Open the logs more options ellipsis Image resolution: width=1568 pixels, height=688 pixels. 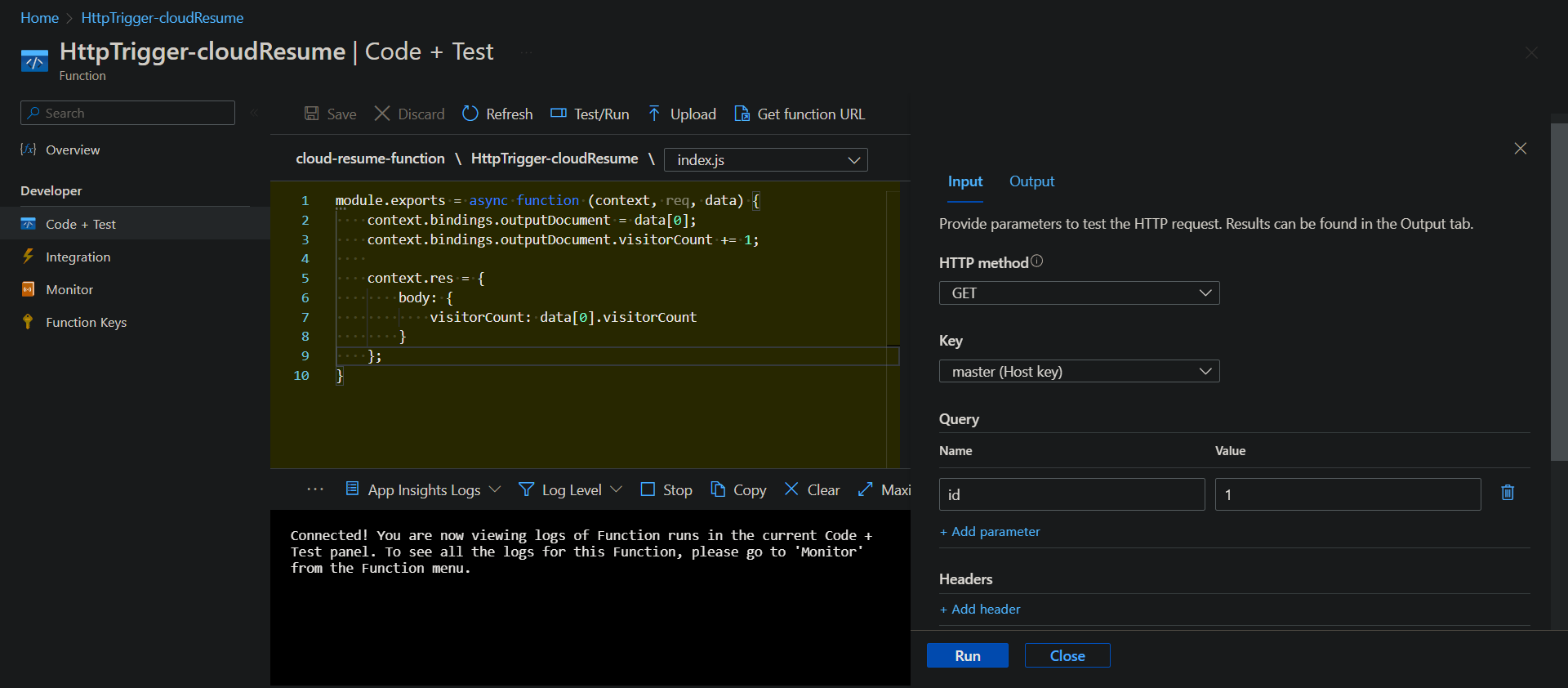click(315, 489)
